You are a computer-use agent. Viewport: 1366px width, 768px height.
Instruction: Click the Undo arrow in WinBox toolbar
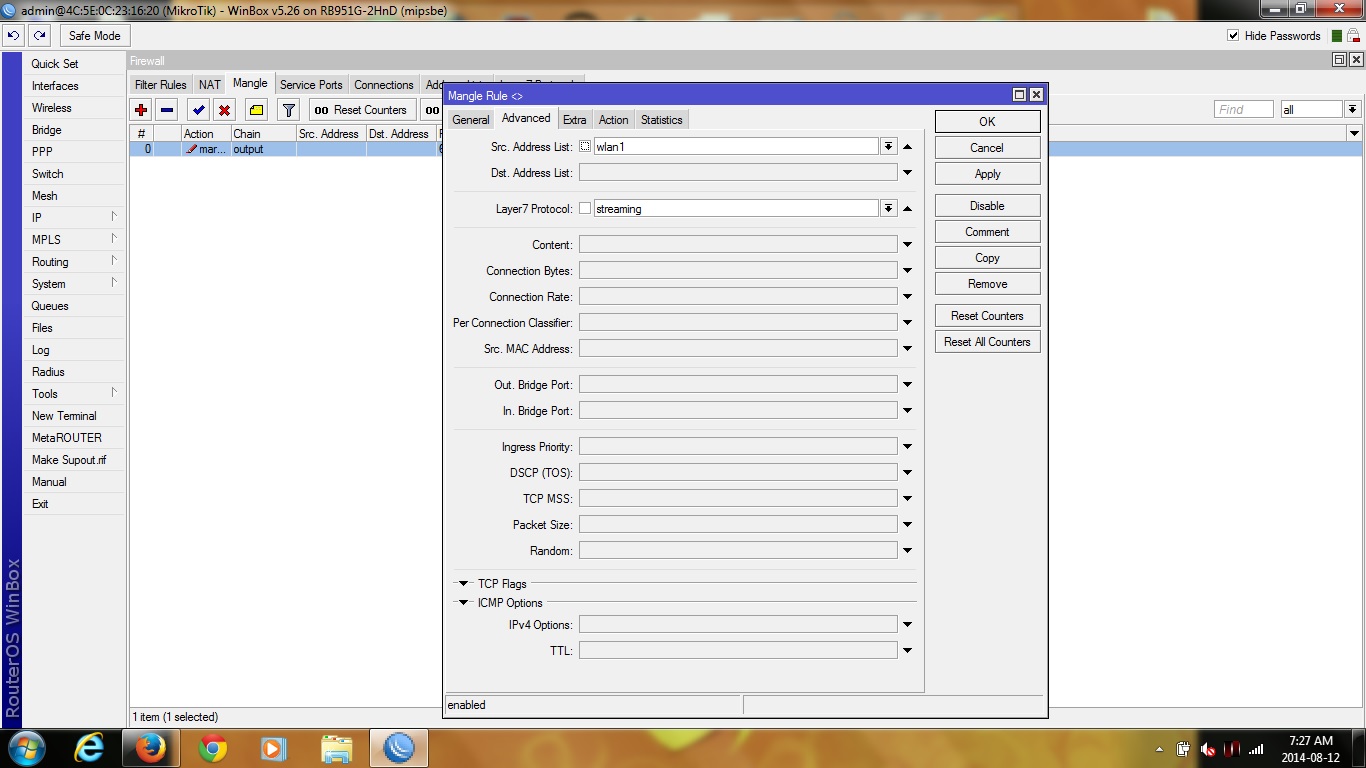[x=13, y=35]
